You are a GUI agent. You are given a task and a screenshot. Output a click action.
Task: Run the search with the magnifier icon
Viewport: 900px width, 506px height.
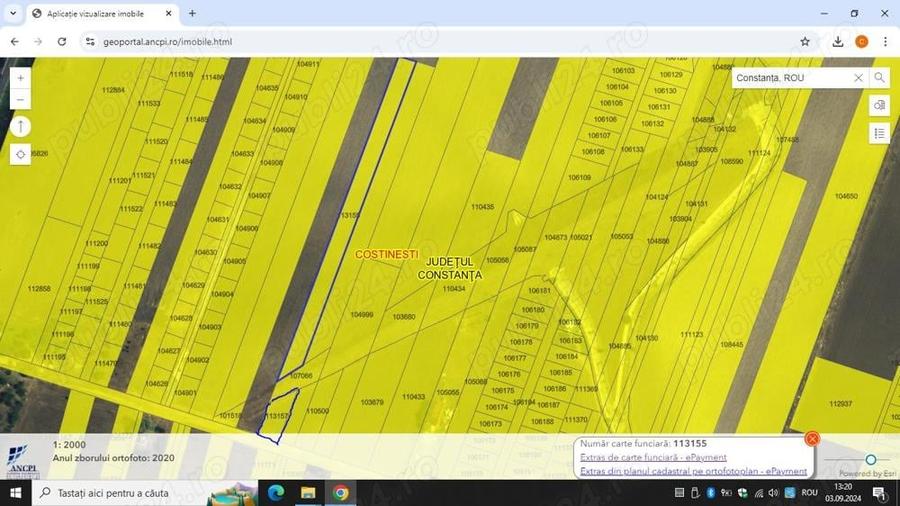879,77
